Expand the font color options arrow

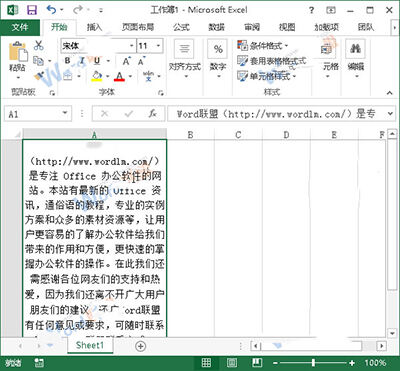(x=130, y=77)
